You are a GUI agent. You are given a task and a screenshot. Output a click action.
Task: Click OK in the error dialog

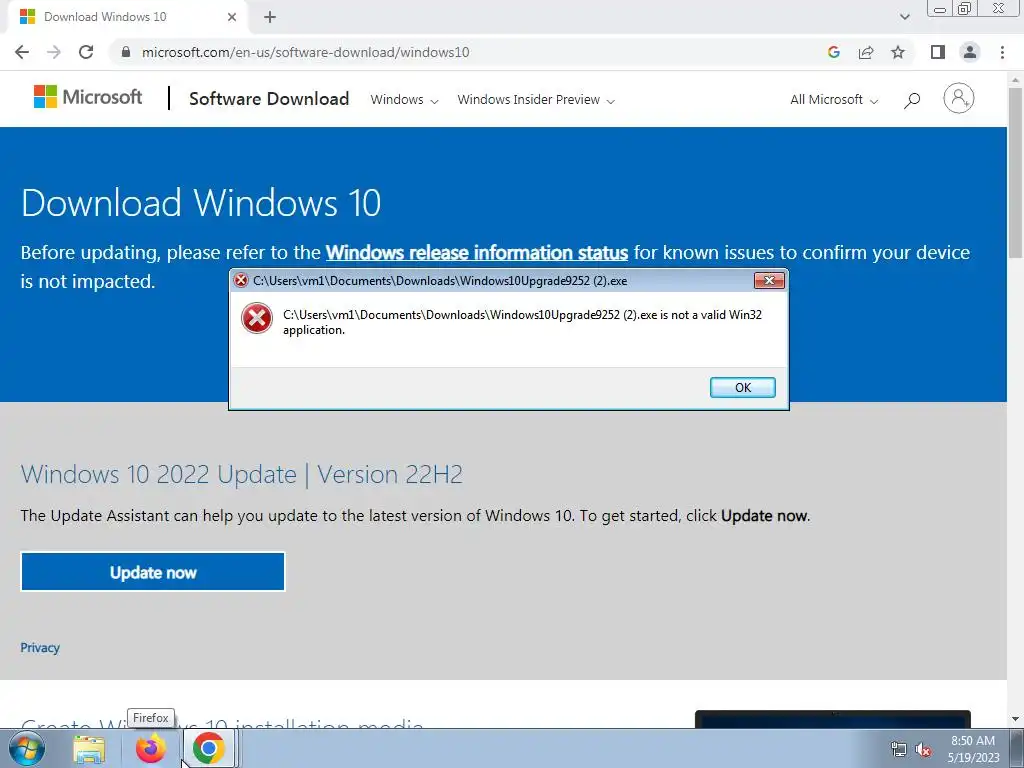click(743, 387)
